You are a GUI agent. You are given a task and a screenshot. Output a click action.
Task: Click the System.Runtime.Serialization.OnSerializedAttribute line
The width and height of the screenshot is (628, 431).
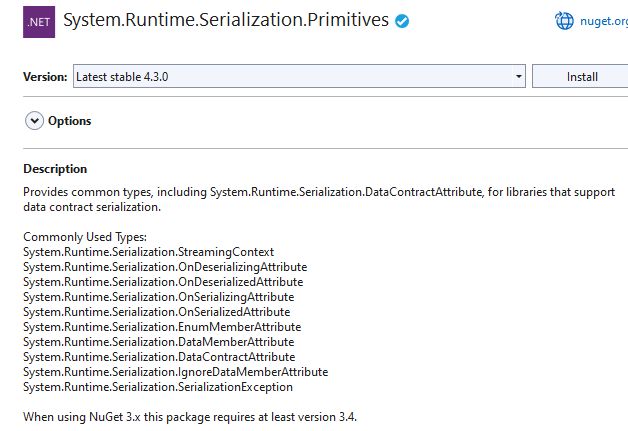(x=157, y=312)
